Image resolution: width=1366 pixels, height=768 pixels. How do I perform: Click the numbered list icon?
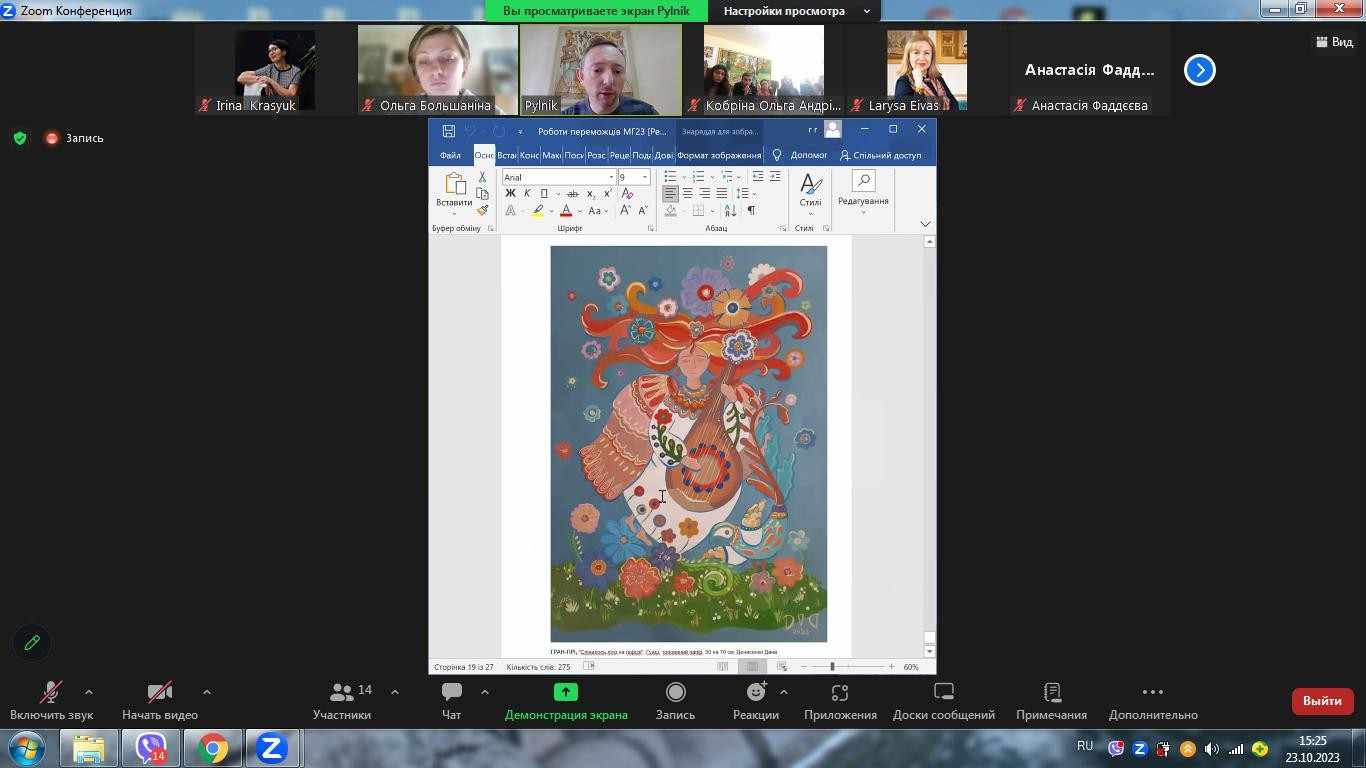pos(699,177)
